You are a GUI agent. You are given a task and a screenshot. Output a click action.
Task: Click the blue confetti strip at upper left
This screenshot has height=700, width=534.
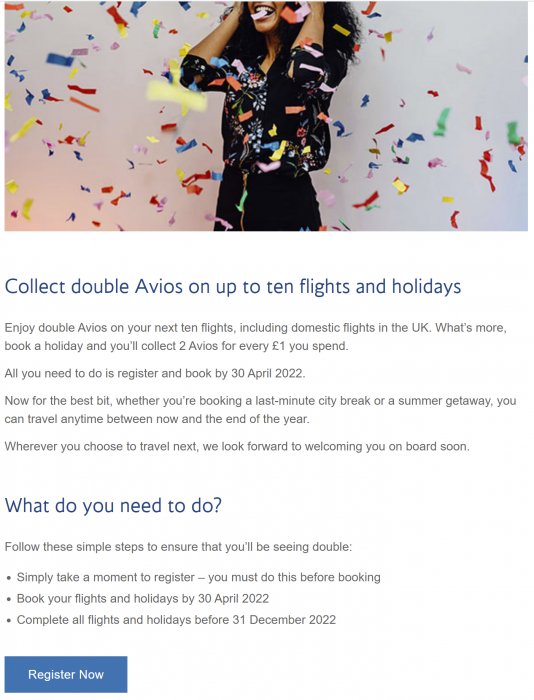pyautogui.click(x=60, y=59)
